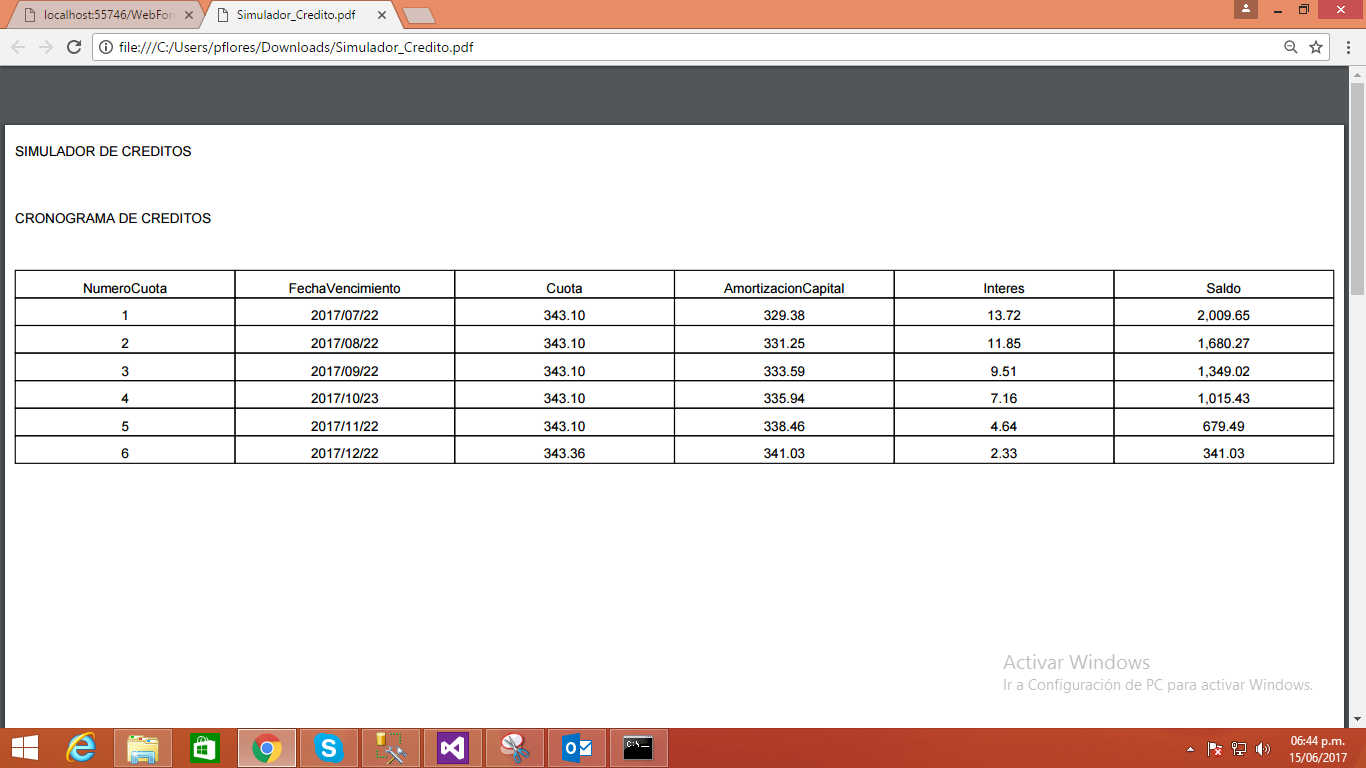The height and width of the screenshot is (768, 1366).
Task: Close the localhost:55746 tab
Action: click(x=189, y=15)
